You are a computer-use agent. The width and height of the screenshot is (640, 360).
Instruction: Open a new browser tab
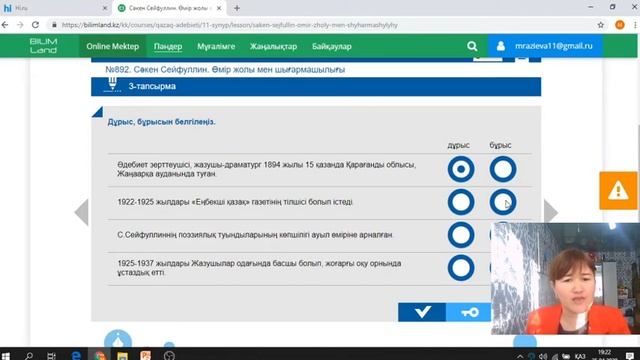(x=237, y=8)
